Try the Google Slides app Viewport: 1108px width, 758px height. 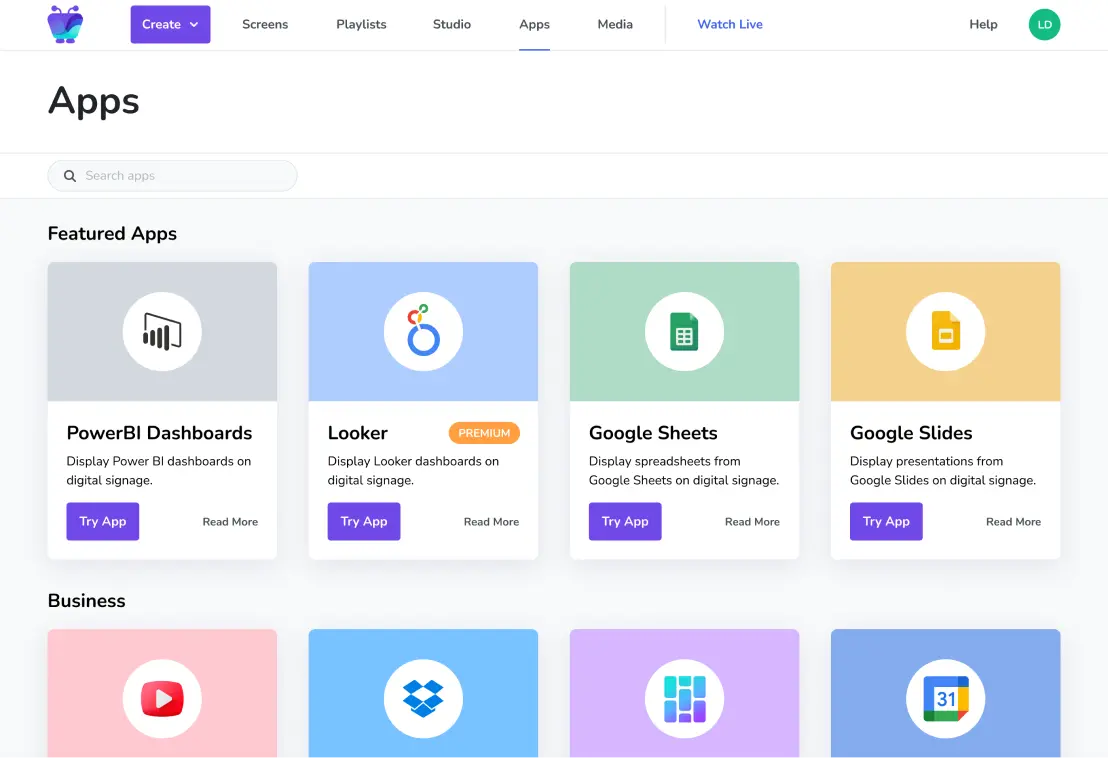point(886,521)
